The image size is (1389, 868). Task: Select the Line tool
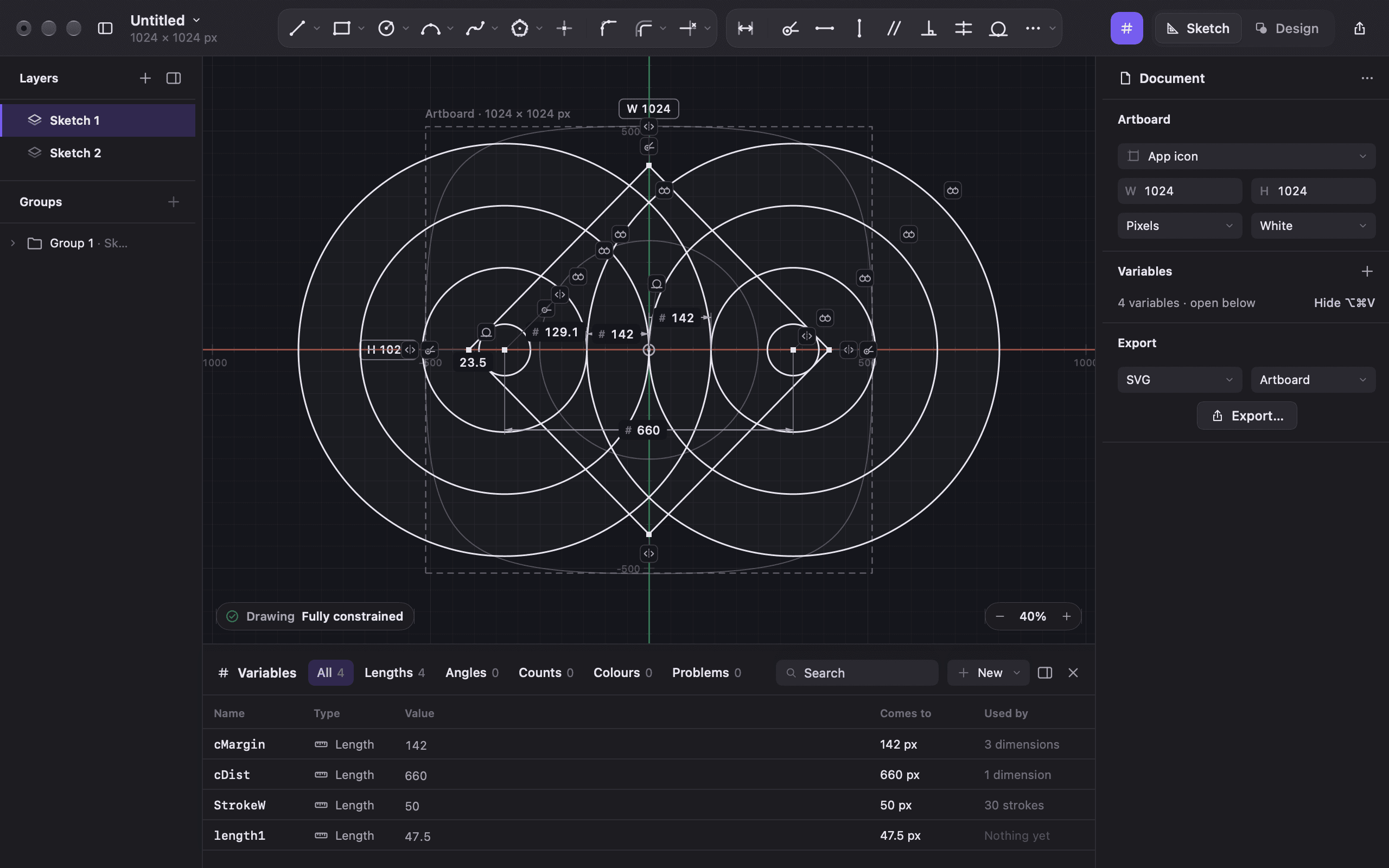(297, 28)
